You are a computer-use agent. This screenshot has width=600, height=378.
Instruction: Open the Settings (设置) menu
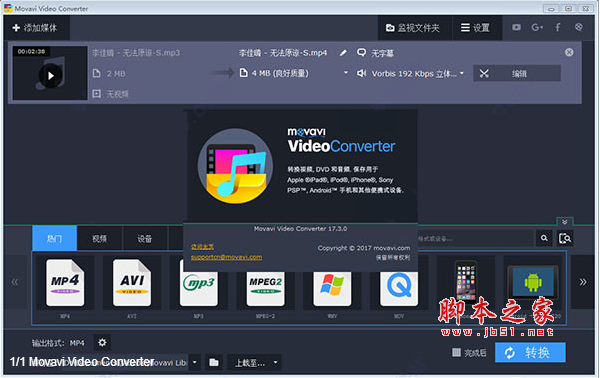(x=476, y=28)
